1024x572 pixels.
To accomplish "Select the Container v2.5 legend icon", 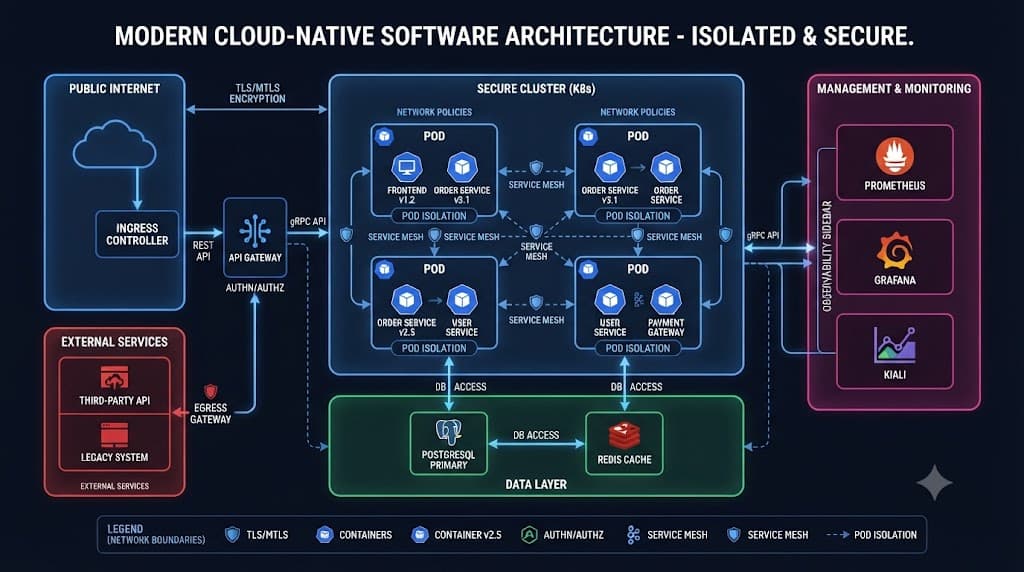I will coord(420,535).
